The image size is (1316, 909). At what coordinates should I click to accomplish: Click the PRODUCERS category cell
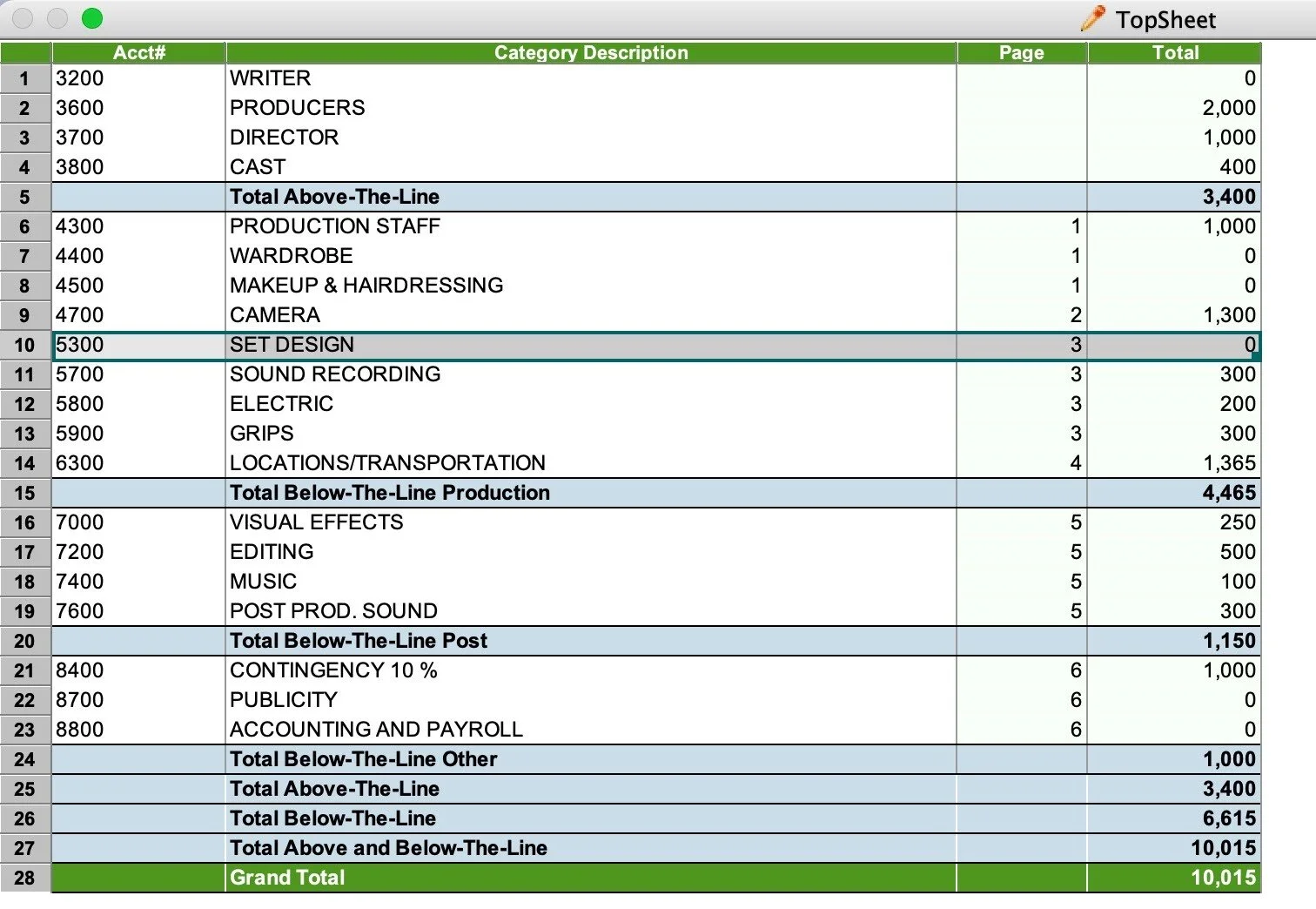click(591, 108)
